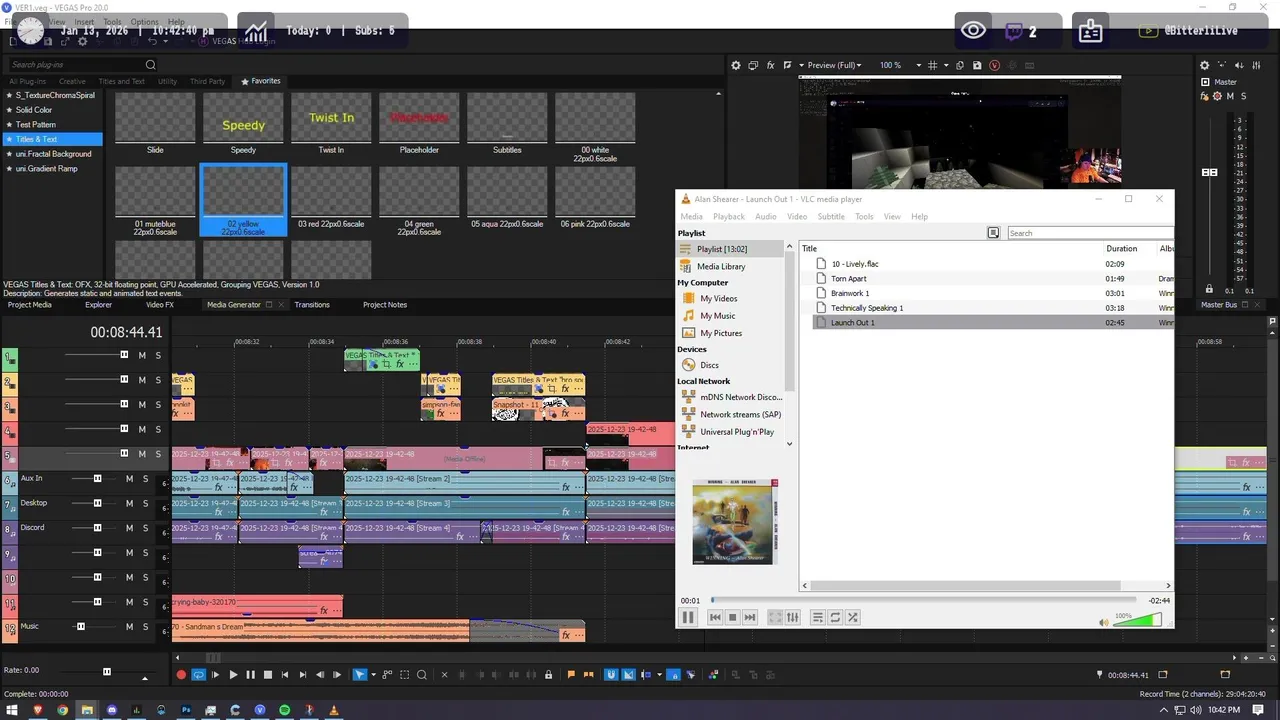Toggle Automatic Crossfades icon
Viewport: 1280px width, 720px height.
[x=628, y=675]
